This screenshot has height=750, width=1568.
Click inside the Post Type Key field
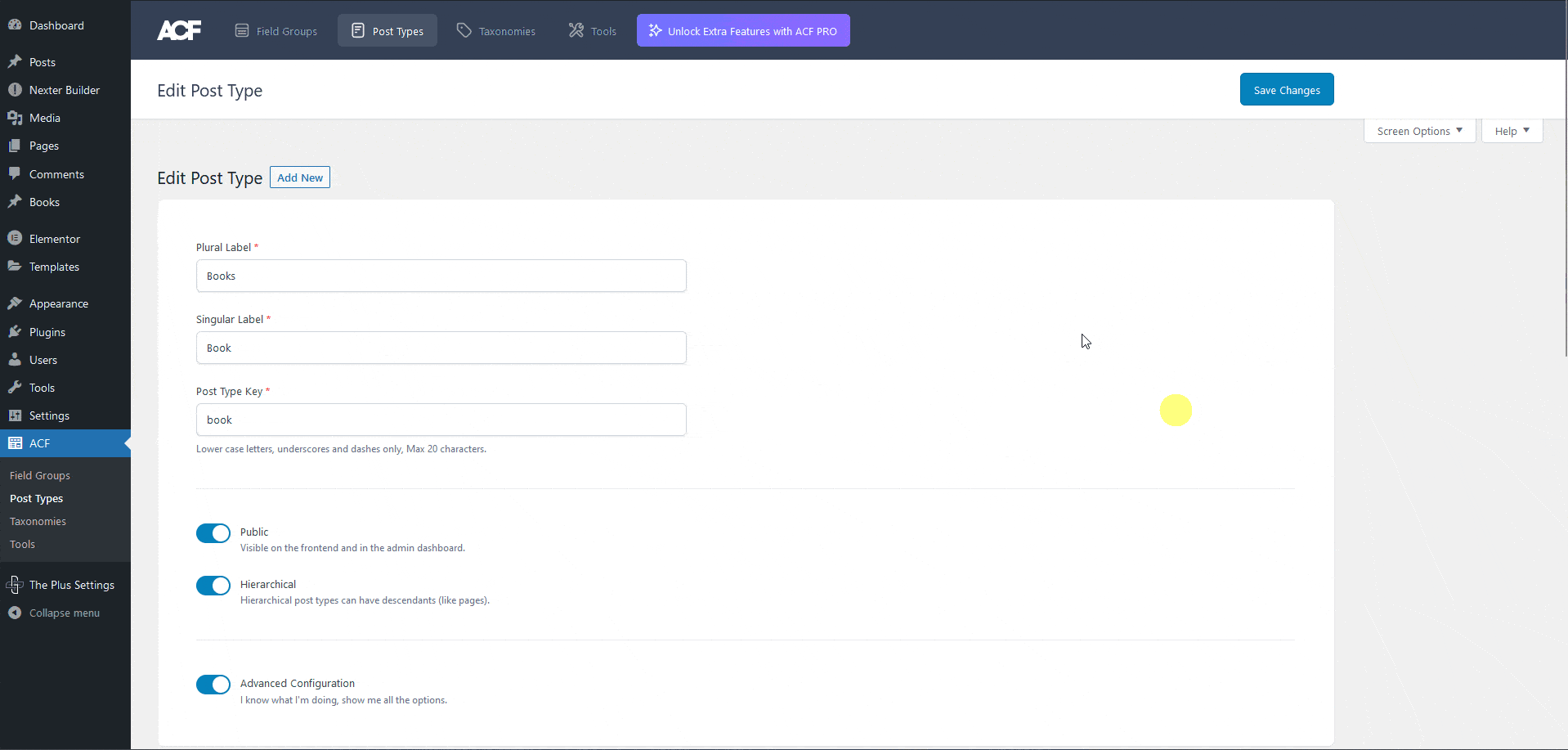441,419
